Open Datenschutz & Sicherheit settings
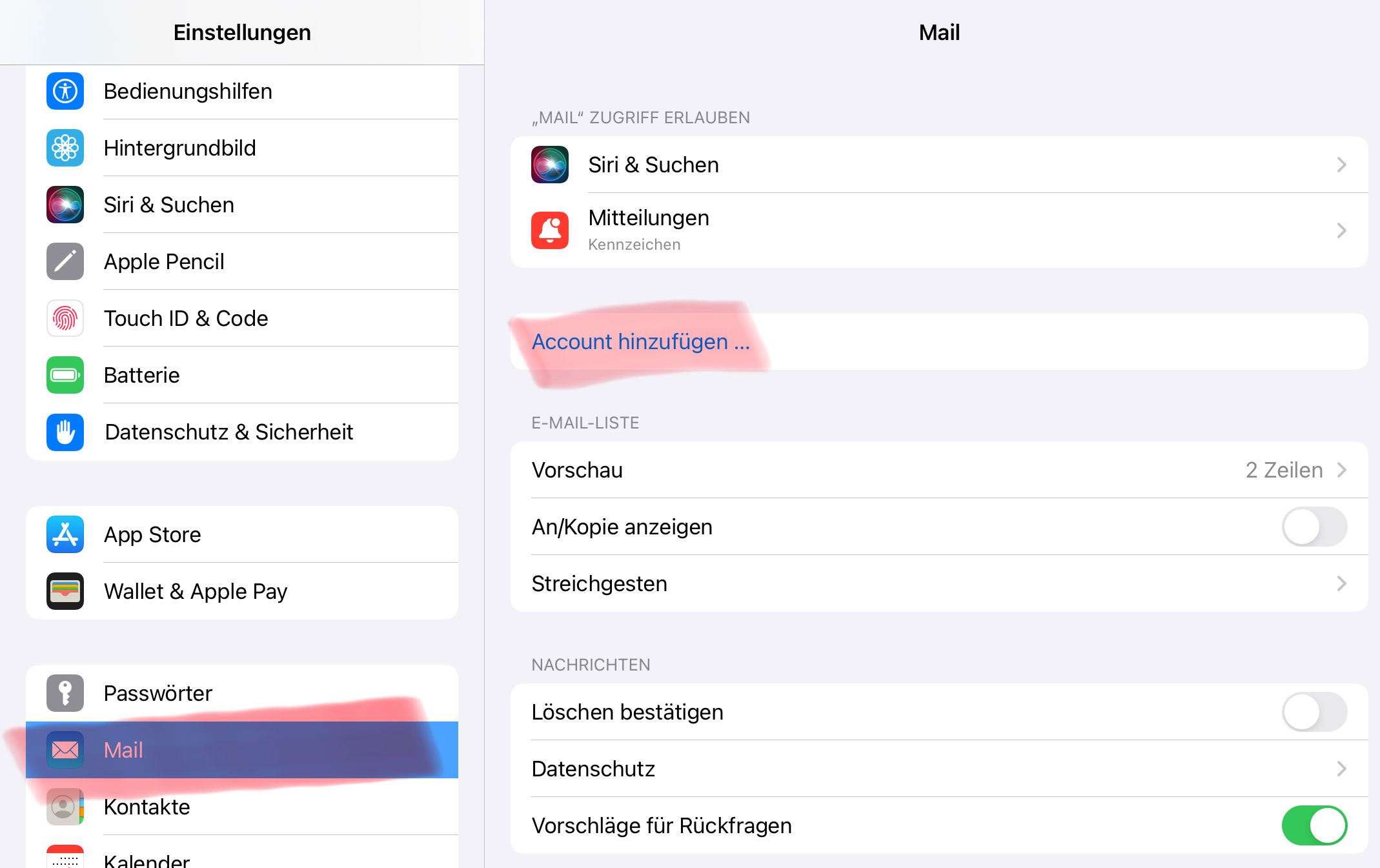The height and width of the screenshot is (868, 1380). 242,432
